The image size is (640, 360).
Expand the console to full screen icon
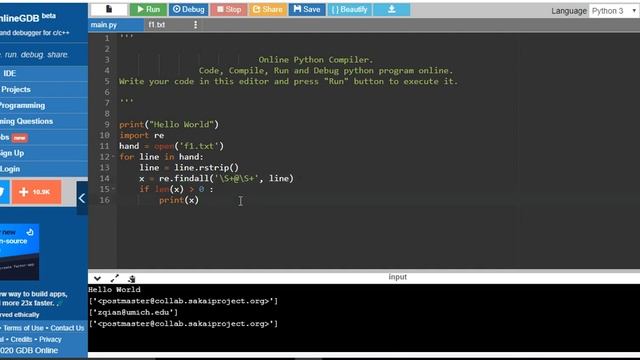click(115, 279)
